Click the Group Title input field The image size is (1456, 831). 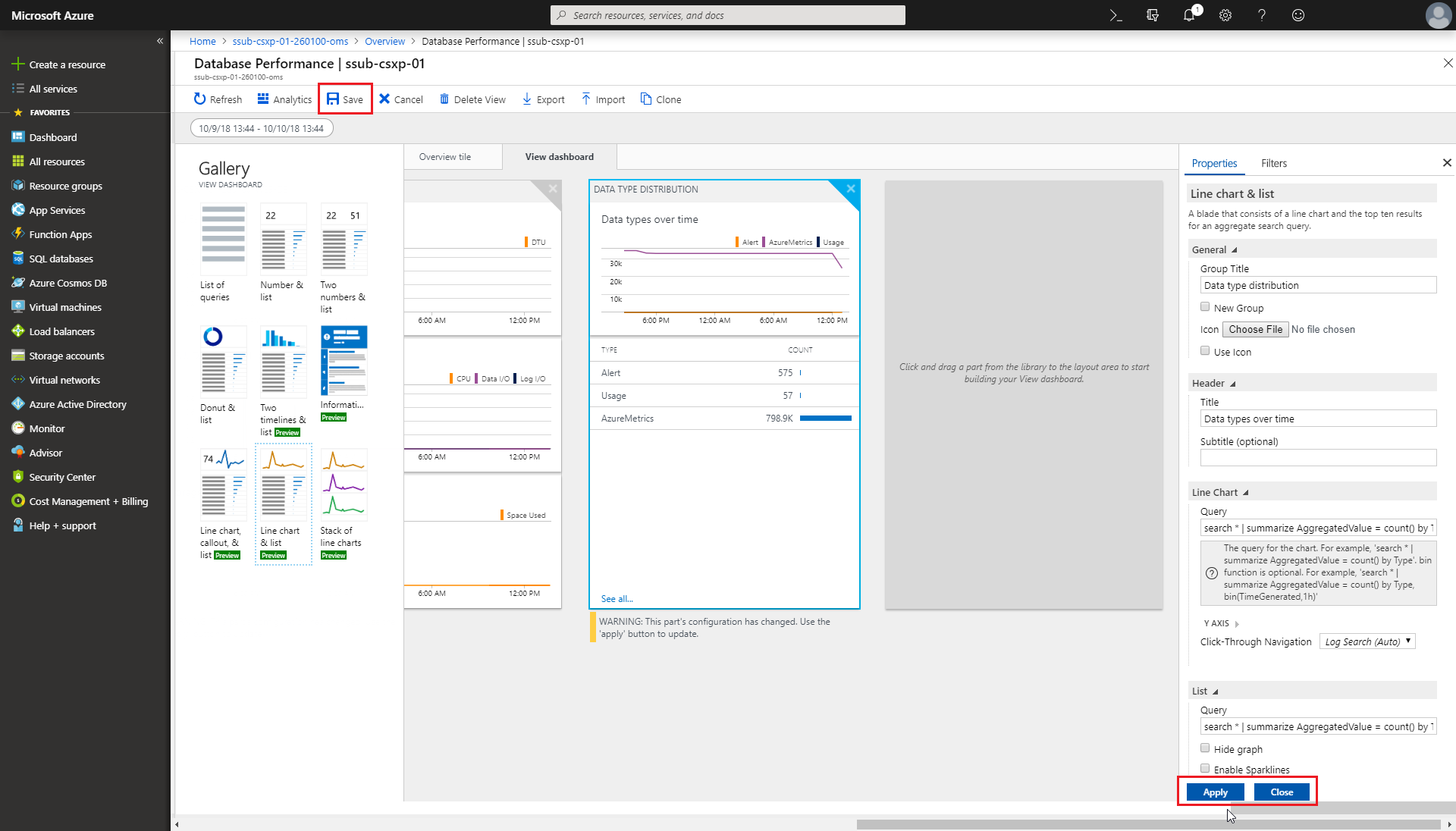[x=1317, y=284]
